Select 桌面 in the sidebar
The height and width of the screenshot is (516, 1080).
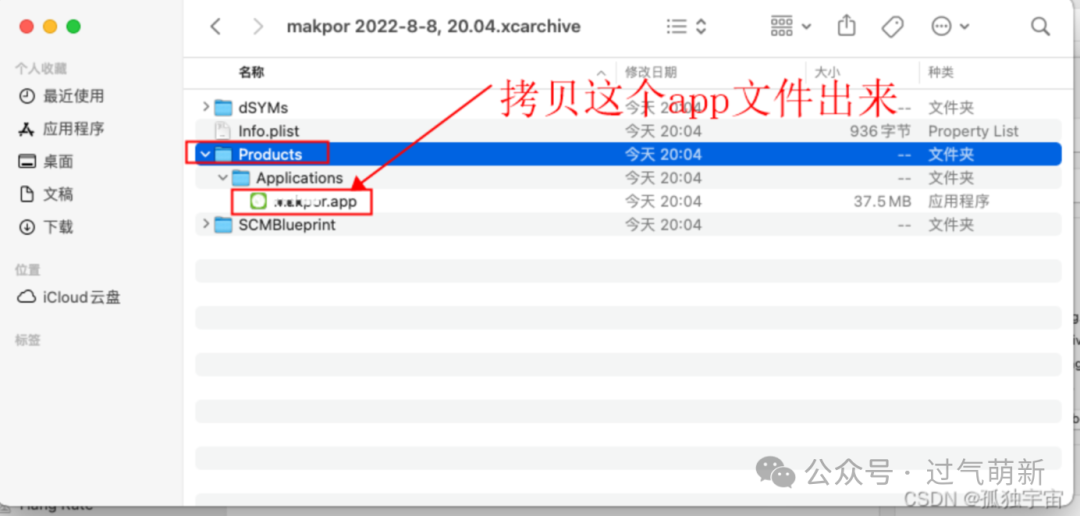pos(59,162)
